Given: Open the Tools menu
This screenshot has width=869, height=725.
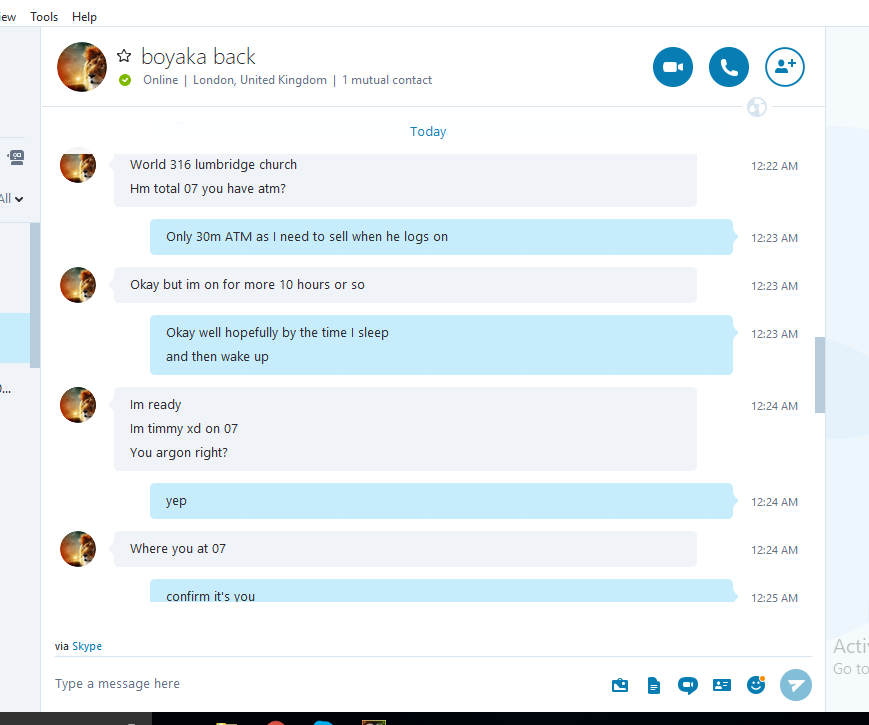Looking at the screenshot, I should click(x=44, y=17).
